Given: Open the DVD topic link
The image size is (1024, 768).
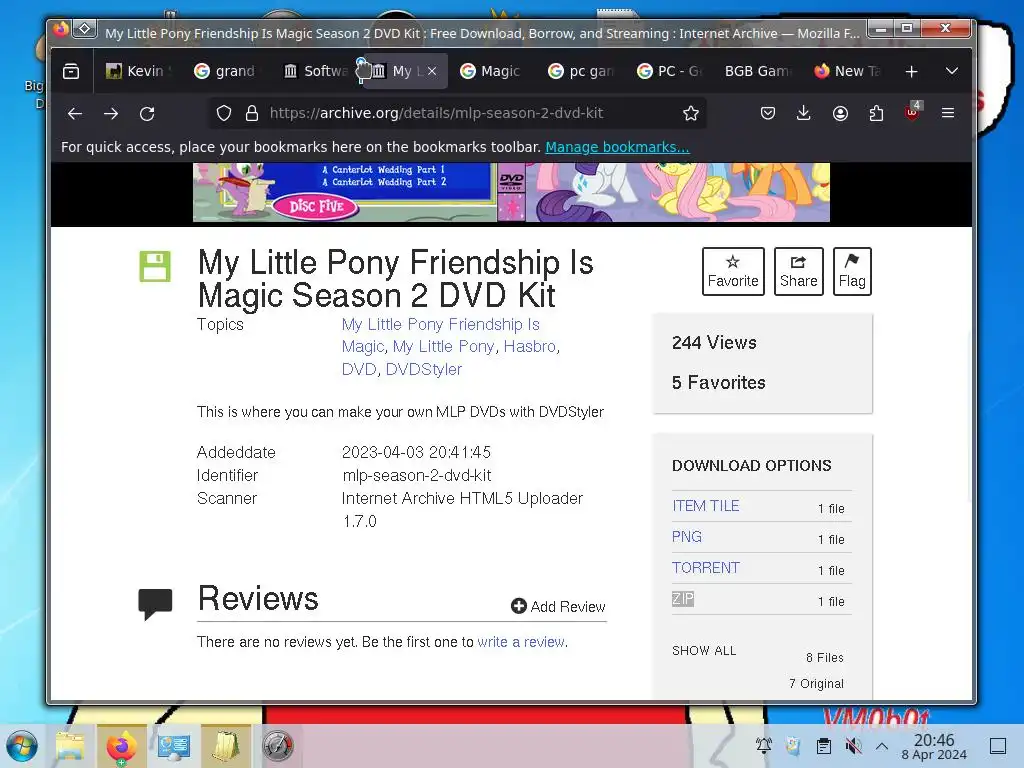Looking at the screenshot, I should tap(359, 369).
